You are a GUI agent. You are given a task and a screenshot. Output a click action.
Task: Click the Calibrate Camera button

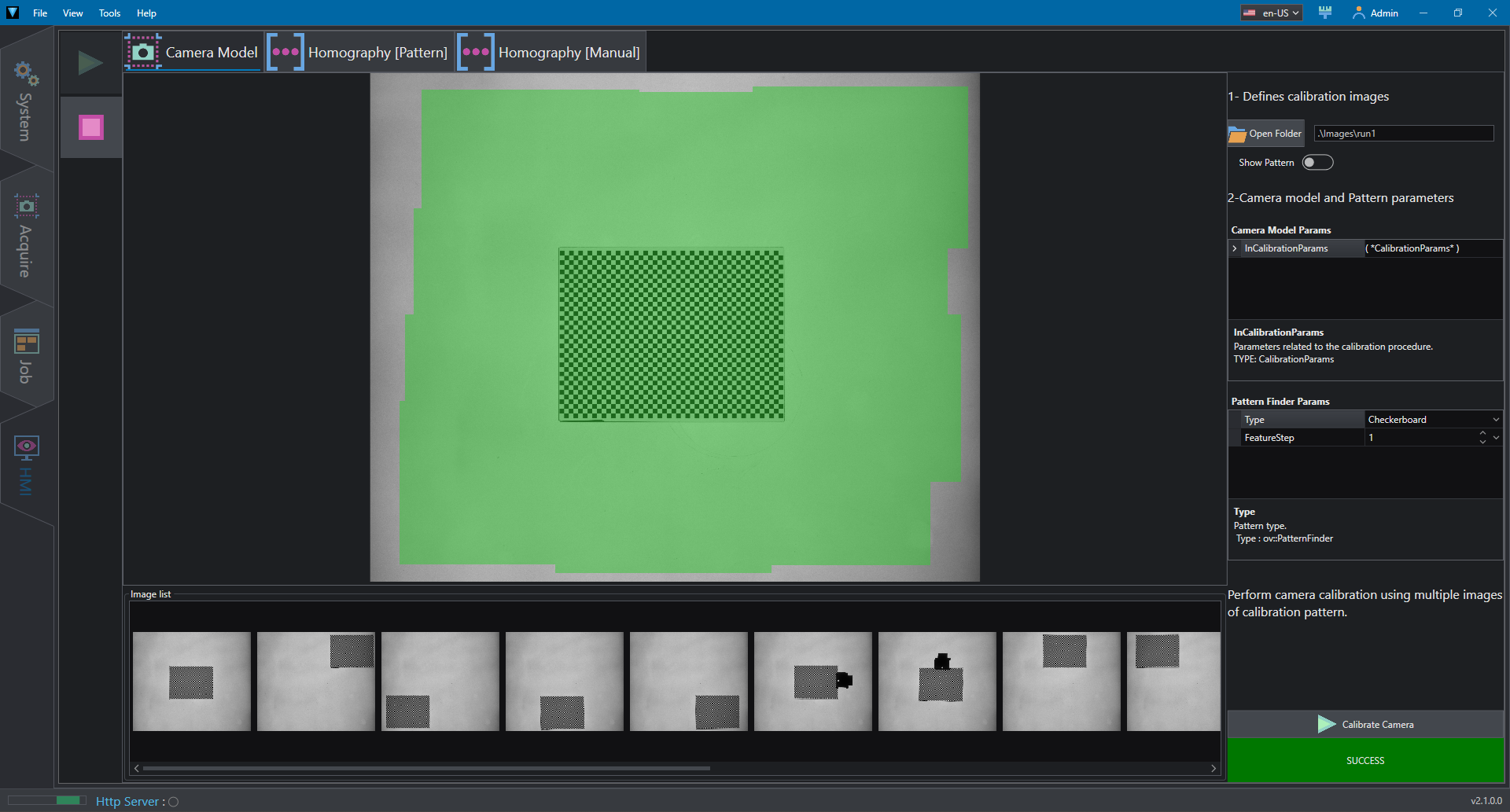click(1365, 725)
